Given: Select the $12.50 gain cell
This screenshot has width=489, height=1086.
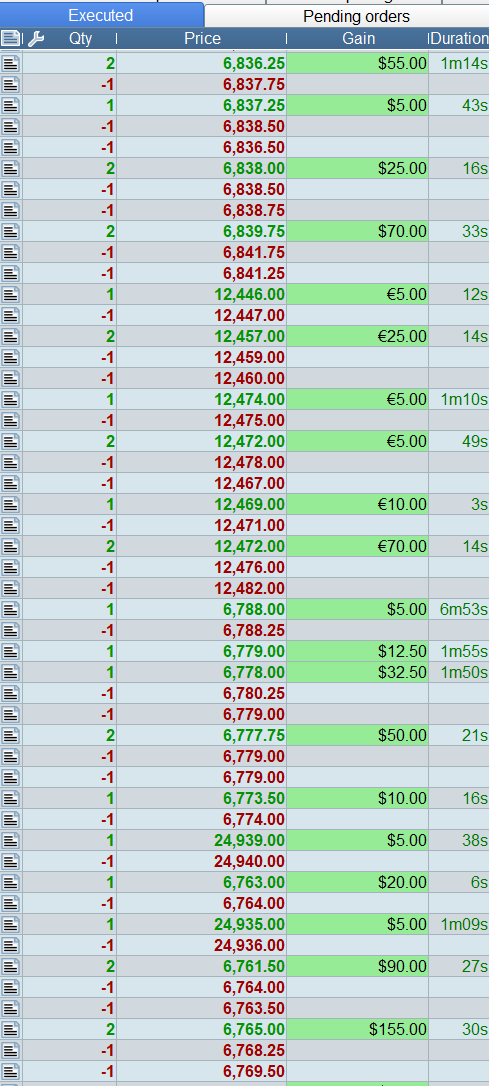Looking at the screenshot, I should click(x=357, y=652).
